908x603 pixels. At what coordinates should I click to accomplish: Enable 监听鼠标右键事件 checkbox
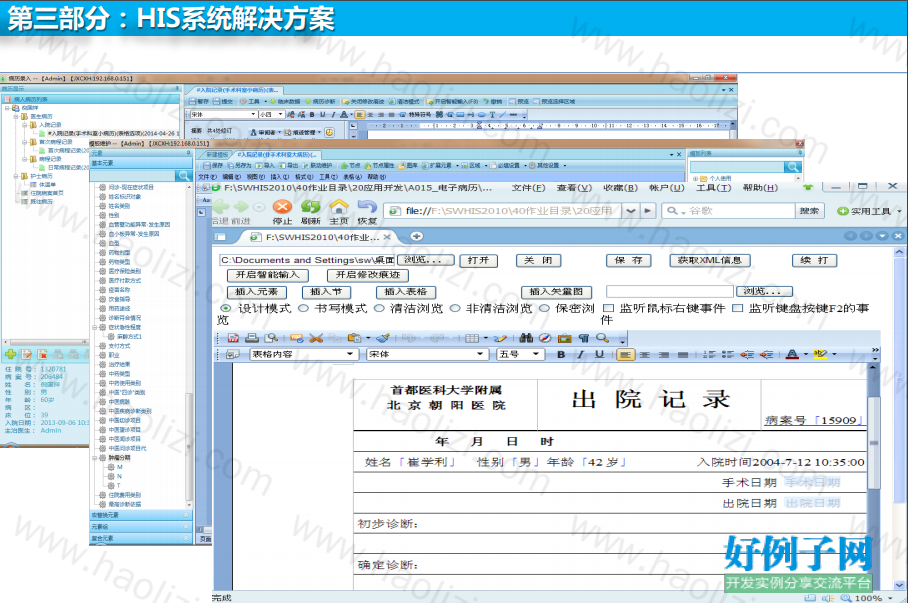tap(609, 308)
